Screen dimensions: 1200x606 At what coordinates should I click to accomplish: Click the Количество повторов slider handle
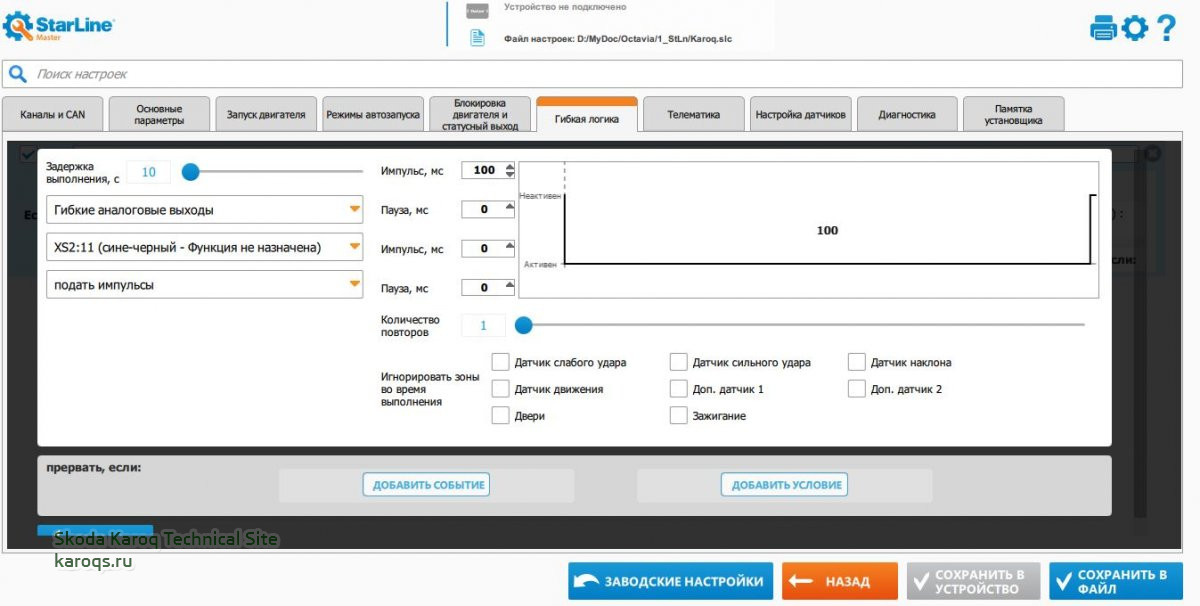click(523, 325)
